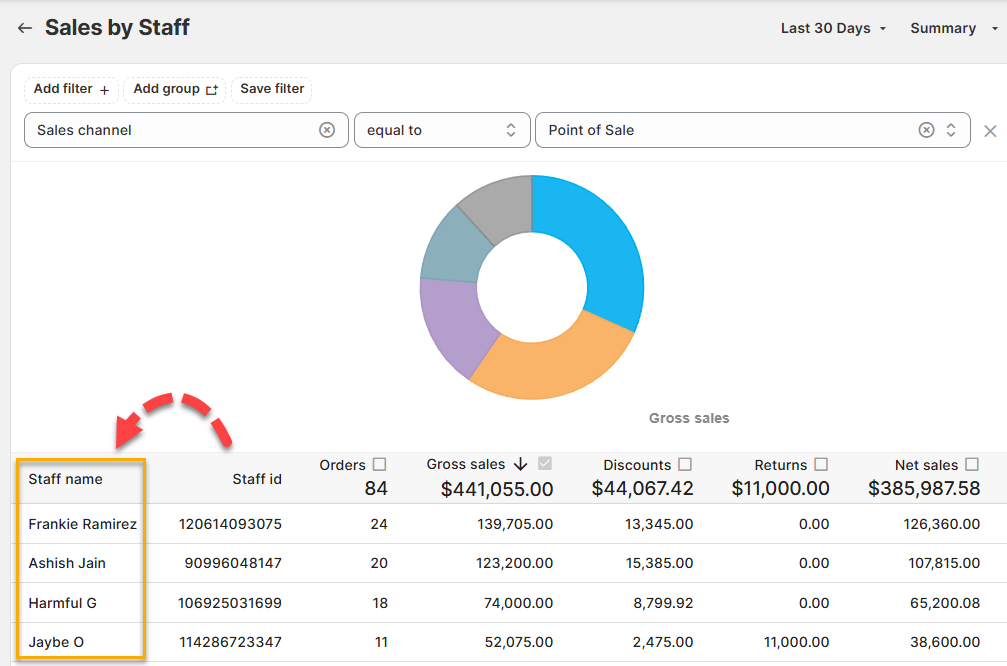Clear the Point of Sale value with its X icon

[x=926, y=130]
